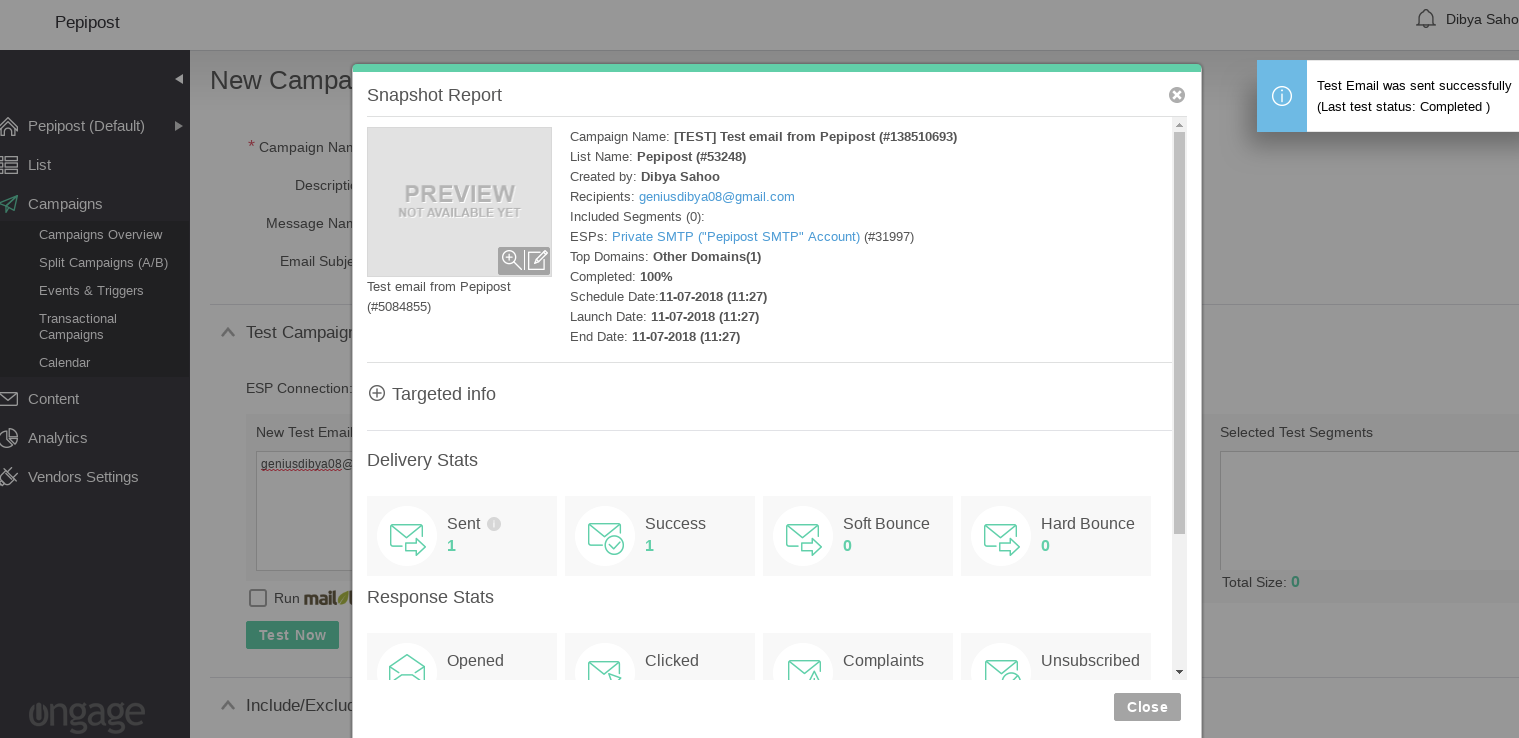Screen dimensions: 1519x738
Task: Click the info icon next to Sent
Action: pos(494,524)
